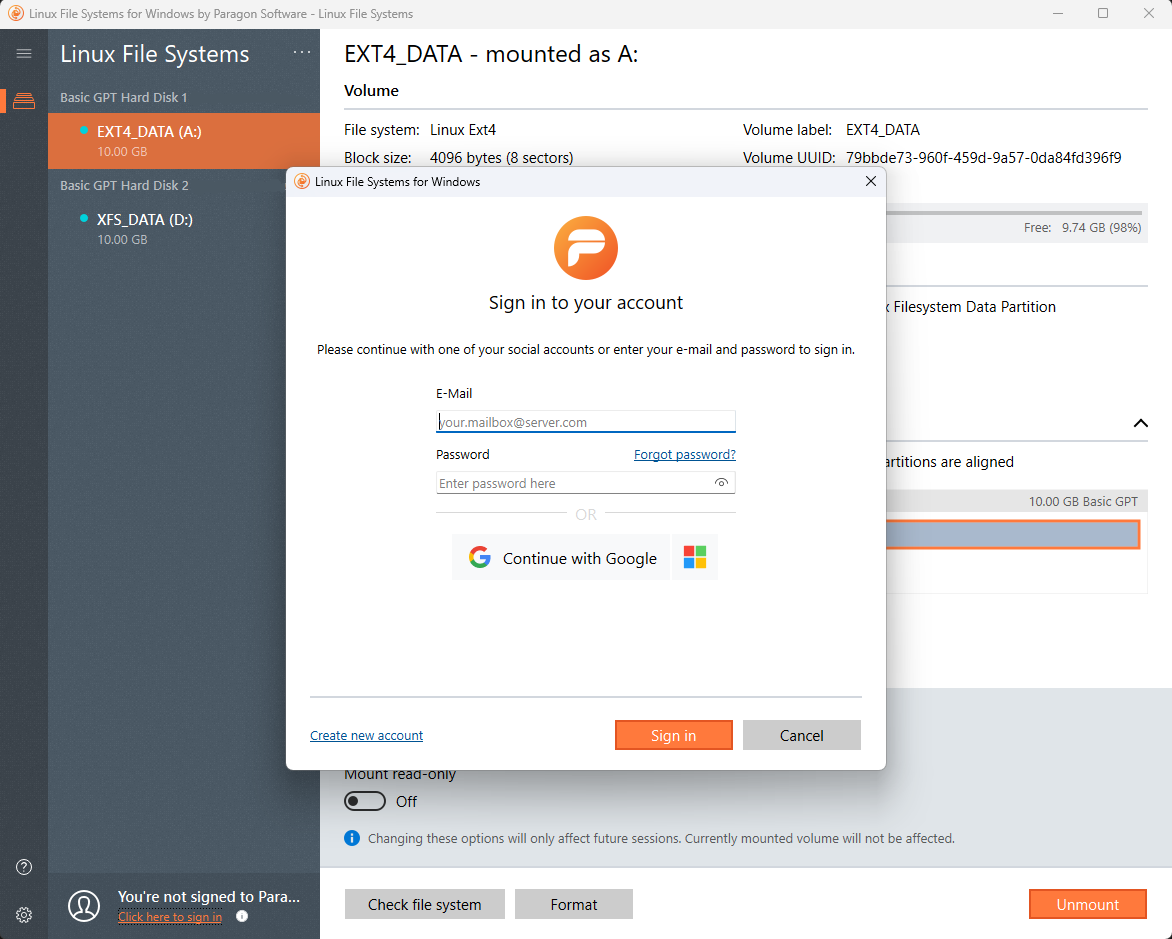Open the Forgot password link
Image resolution: width=1172 pixels, height=939 pixels.
[x=685, y=455]
